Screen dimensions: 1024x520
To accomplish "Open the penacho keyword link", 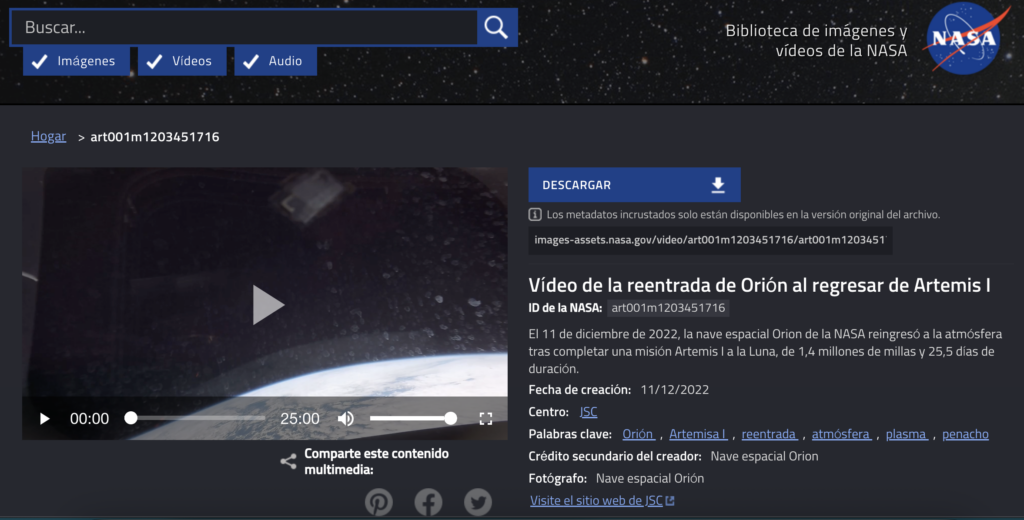I will point(965,434).
